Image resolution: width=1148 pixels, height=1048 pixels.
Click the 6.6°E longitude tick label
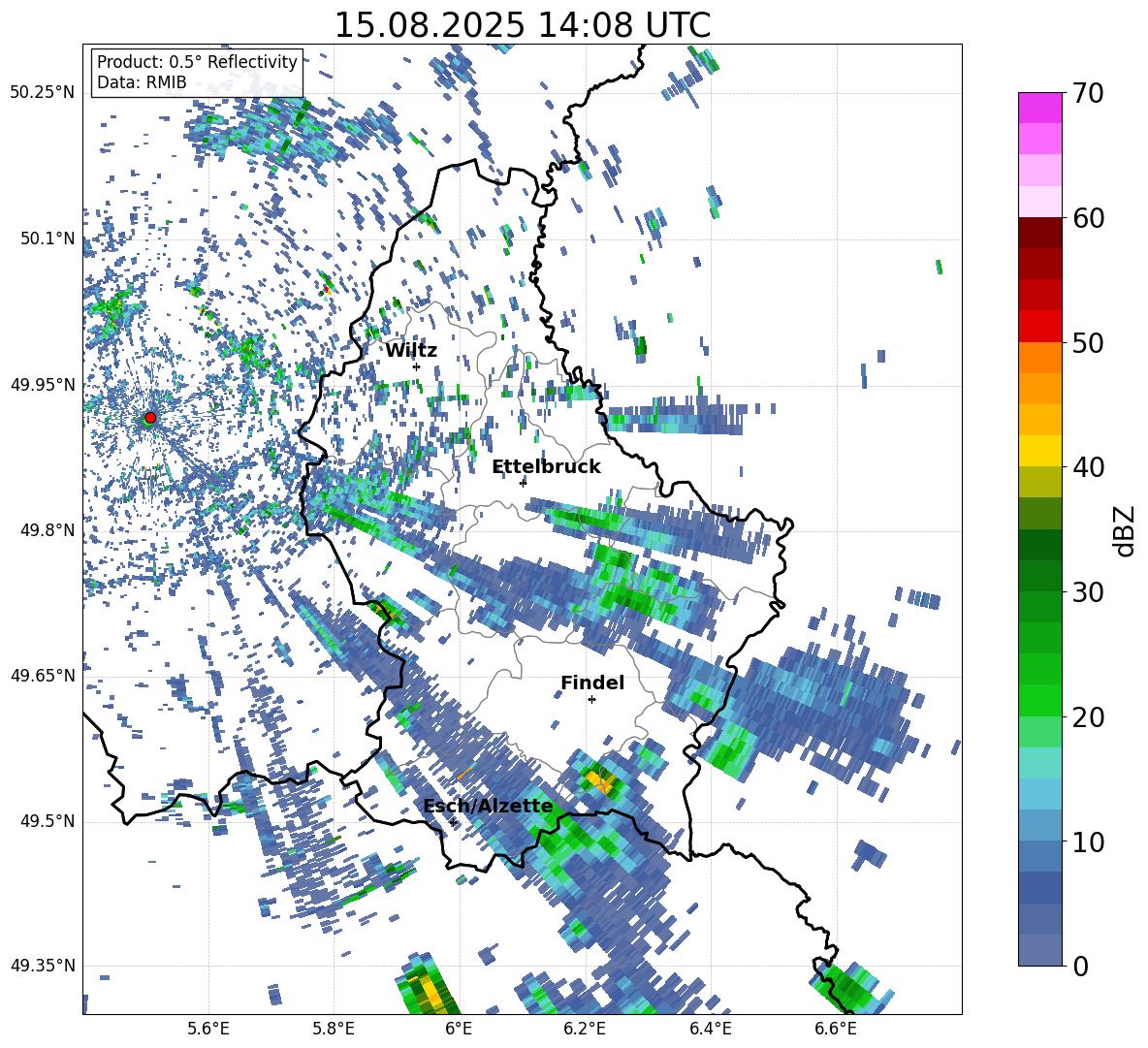click(x=836, y=1030)
